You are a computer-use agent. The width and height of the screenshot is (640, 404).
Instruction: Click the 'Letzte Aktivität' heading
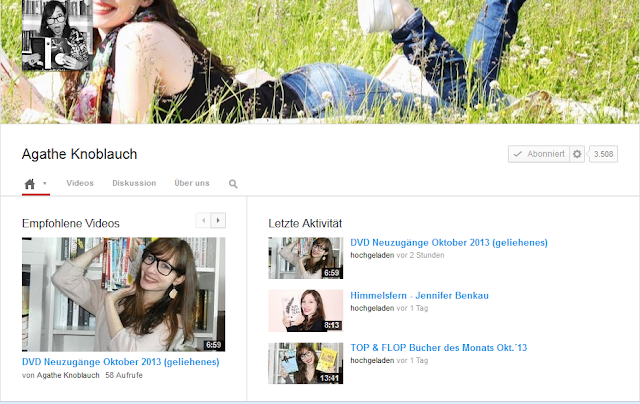tap(305, 223)
